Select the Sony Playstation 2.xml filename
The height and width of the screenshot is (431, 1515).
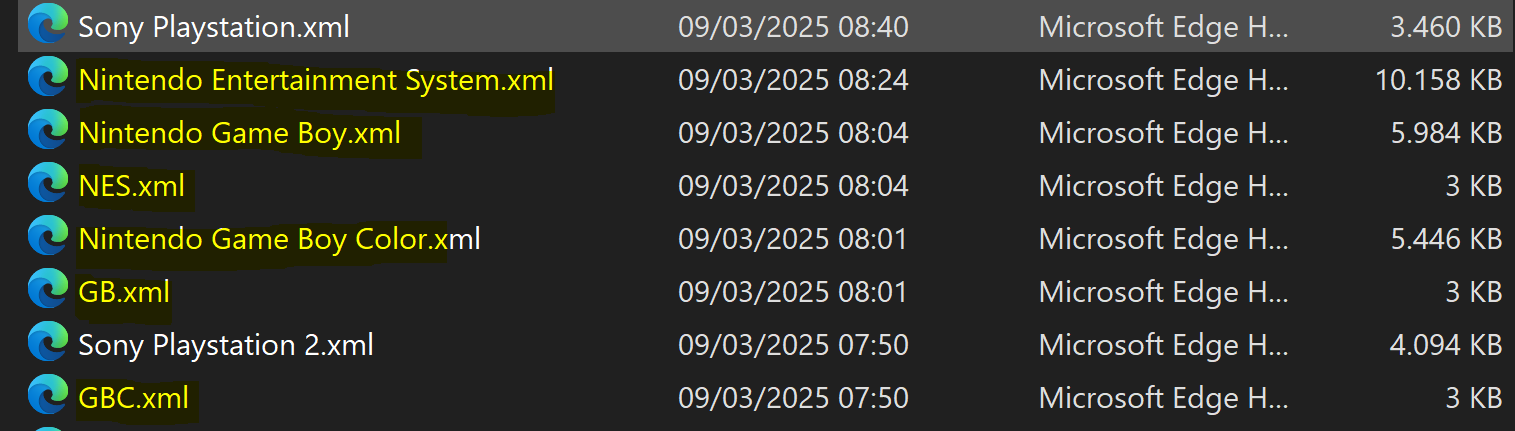pyautogui.click(x=226, y=346)
